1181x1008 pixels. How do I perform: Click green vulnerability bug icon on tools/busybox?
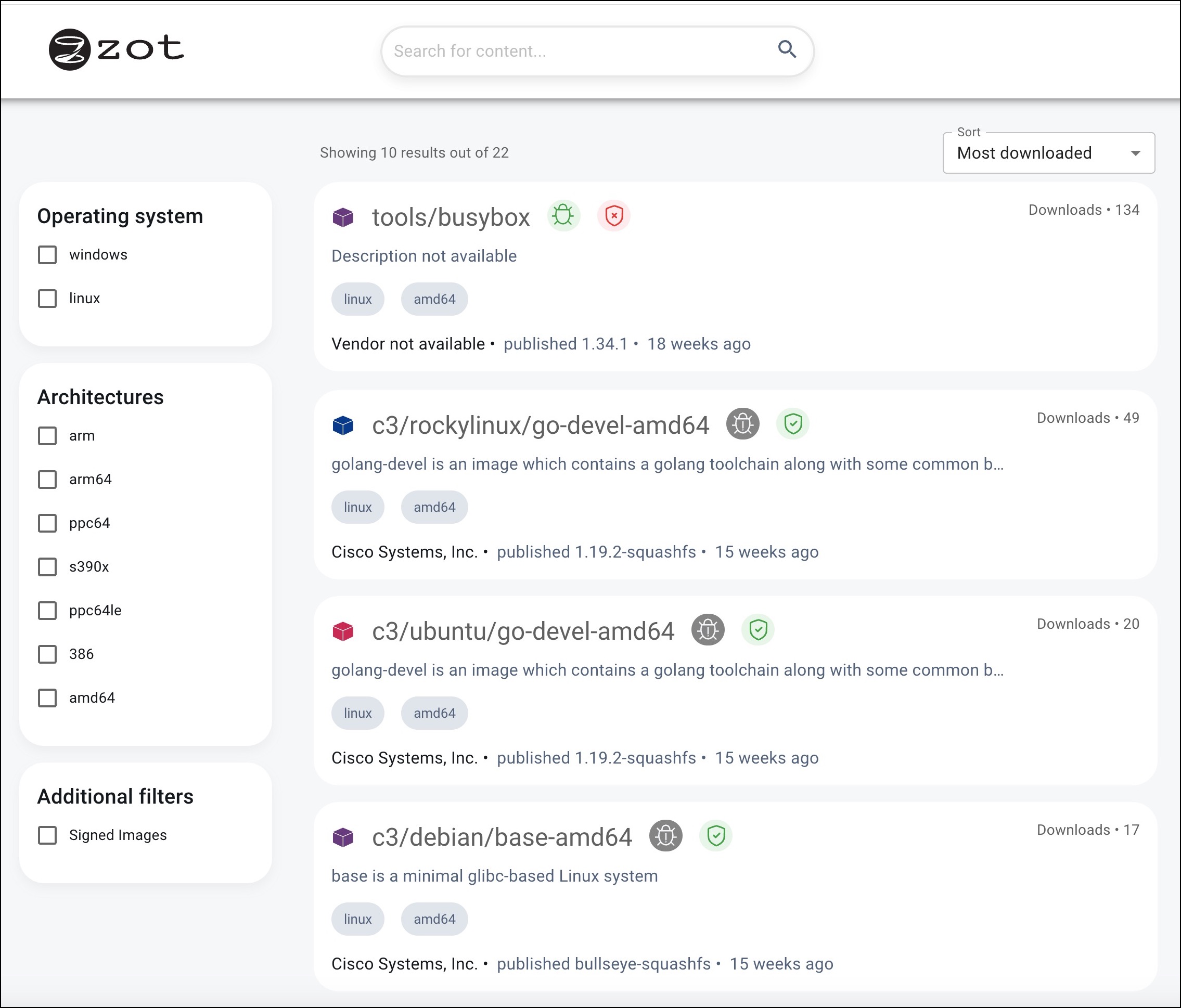[563, 216]
